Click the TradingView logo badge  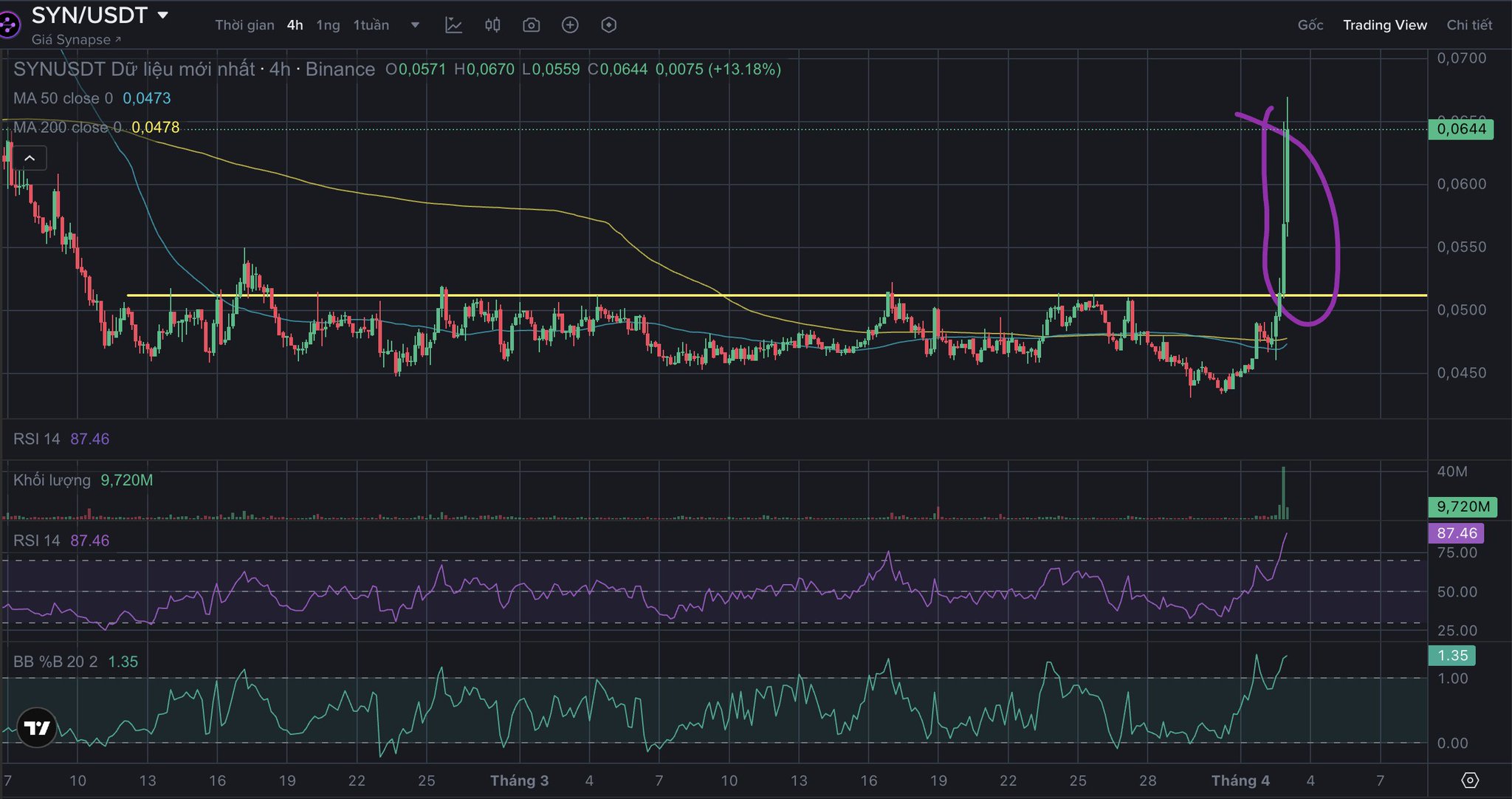pyautogui.click(x=36, y=728)
